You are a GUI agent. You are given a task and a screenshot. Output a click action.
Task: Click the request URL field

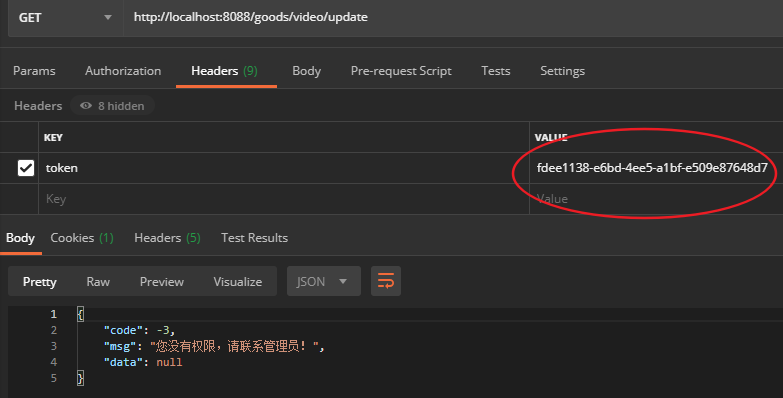[453, 18]
